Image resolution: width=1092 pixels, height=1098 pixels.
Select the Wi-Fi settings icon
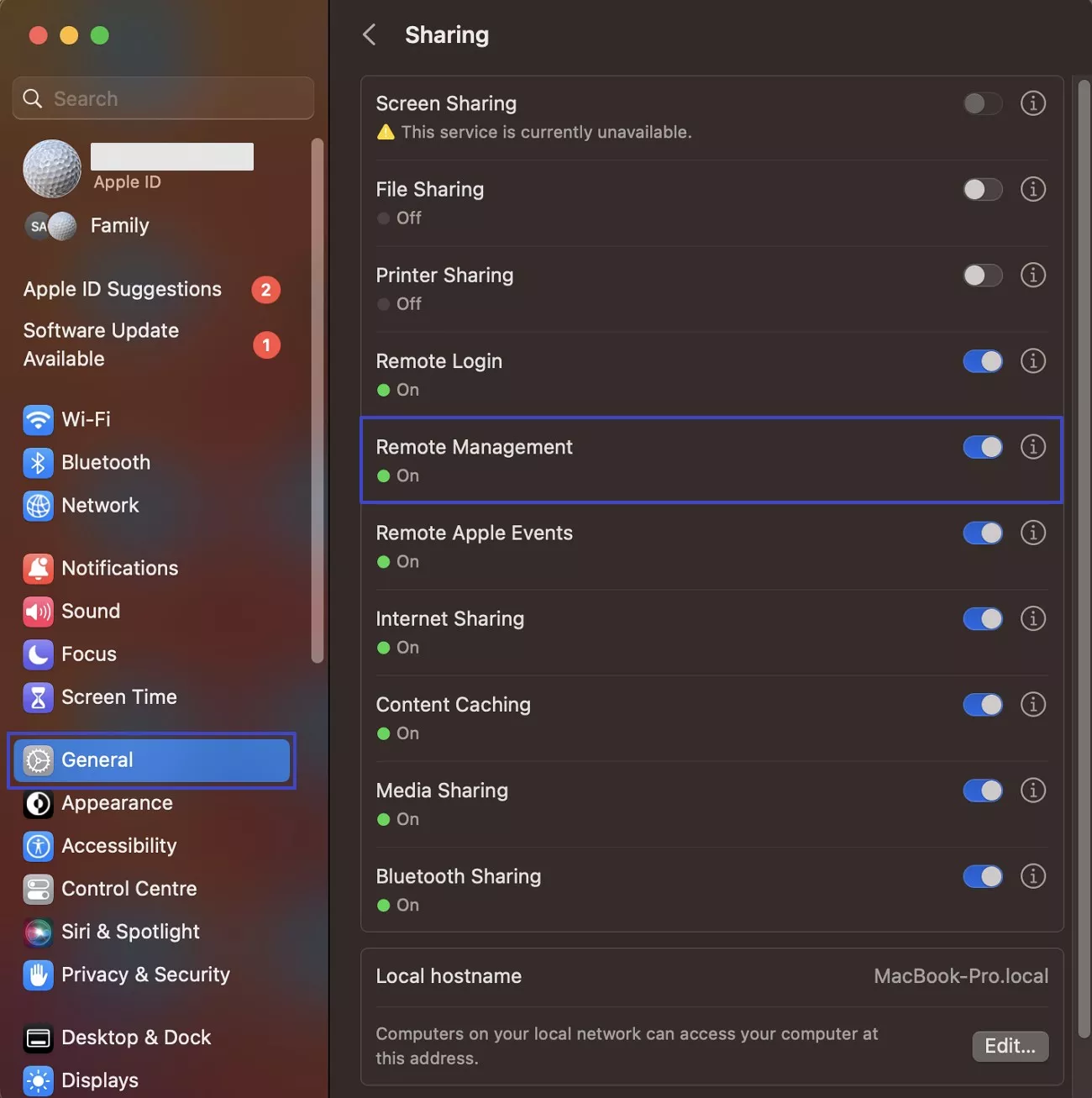(x=38, y=419)
